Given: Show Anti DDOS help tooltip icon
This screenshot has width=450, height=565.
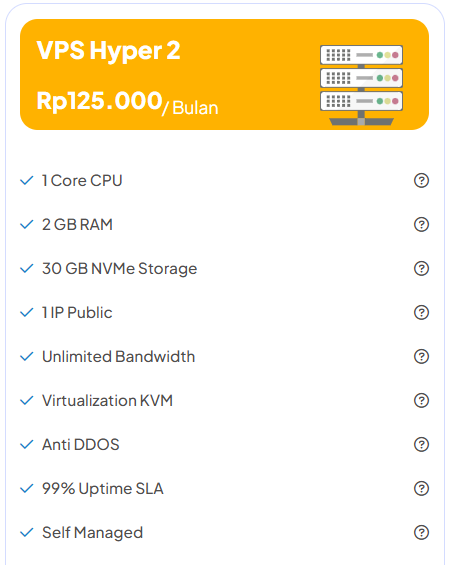Looking at the screenshot, I should tap(421, 444).
